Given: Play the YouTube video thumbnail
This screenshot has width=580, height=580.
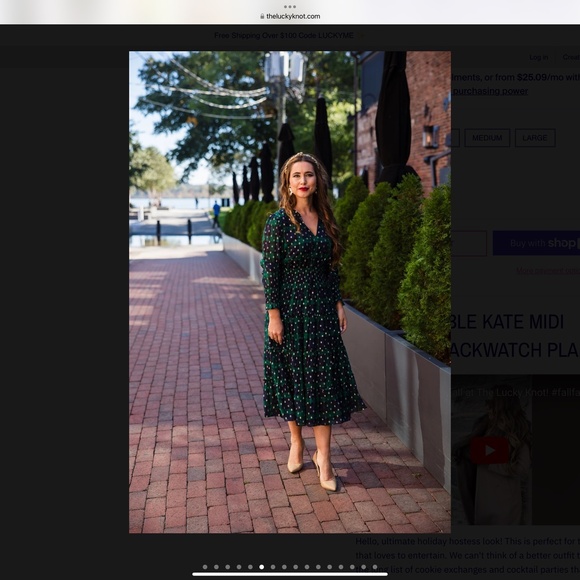Looking at the screenshot, I should [x=489, y=450].
